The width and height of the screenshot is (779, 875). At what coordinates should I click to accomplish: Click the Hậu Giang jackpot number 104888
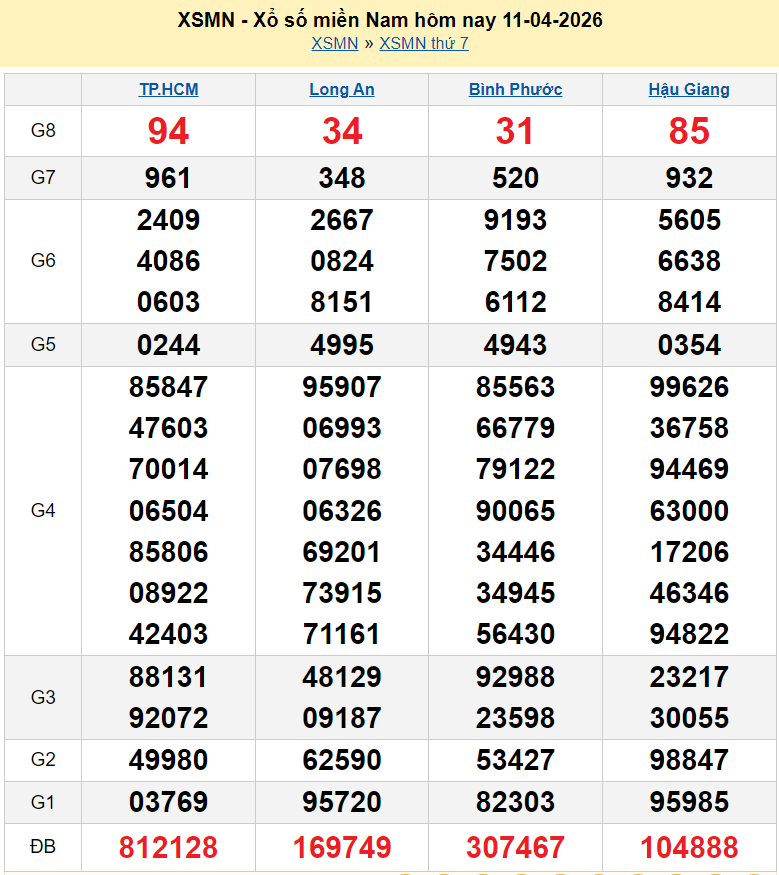689,848
